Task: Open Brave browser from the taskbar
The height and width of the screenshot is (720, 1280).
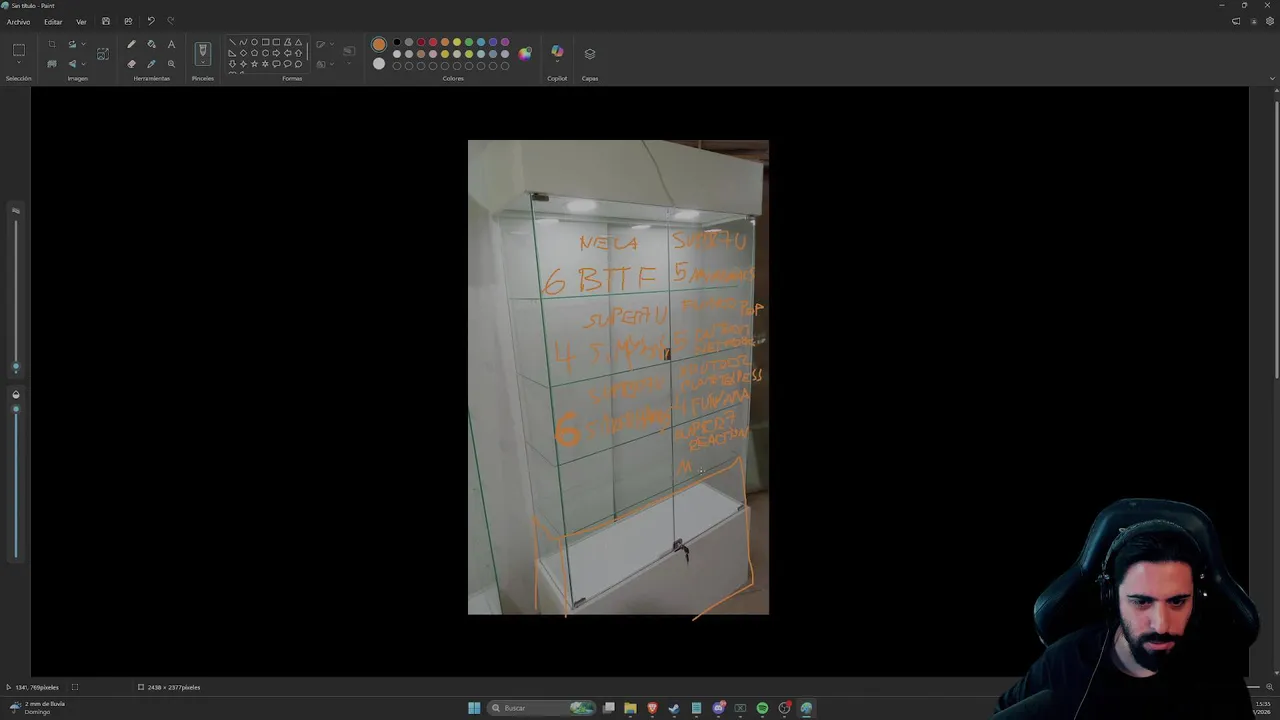Action: (x=652, y=708)
